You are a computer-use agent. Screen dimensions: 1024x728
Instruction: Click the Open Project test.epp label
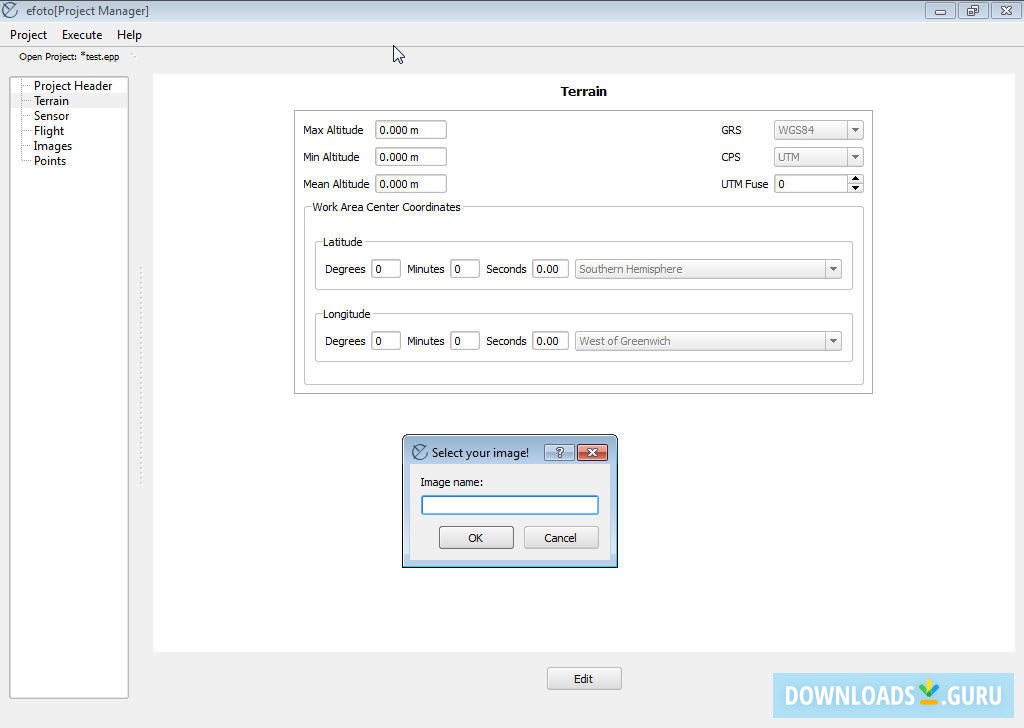point(69,57)
